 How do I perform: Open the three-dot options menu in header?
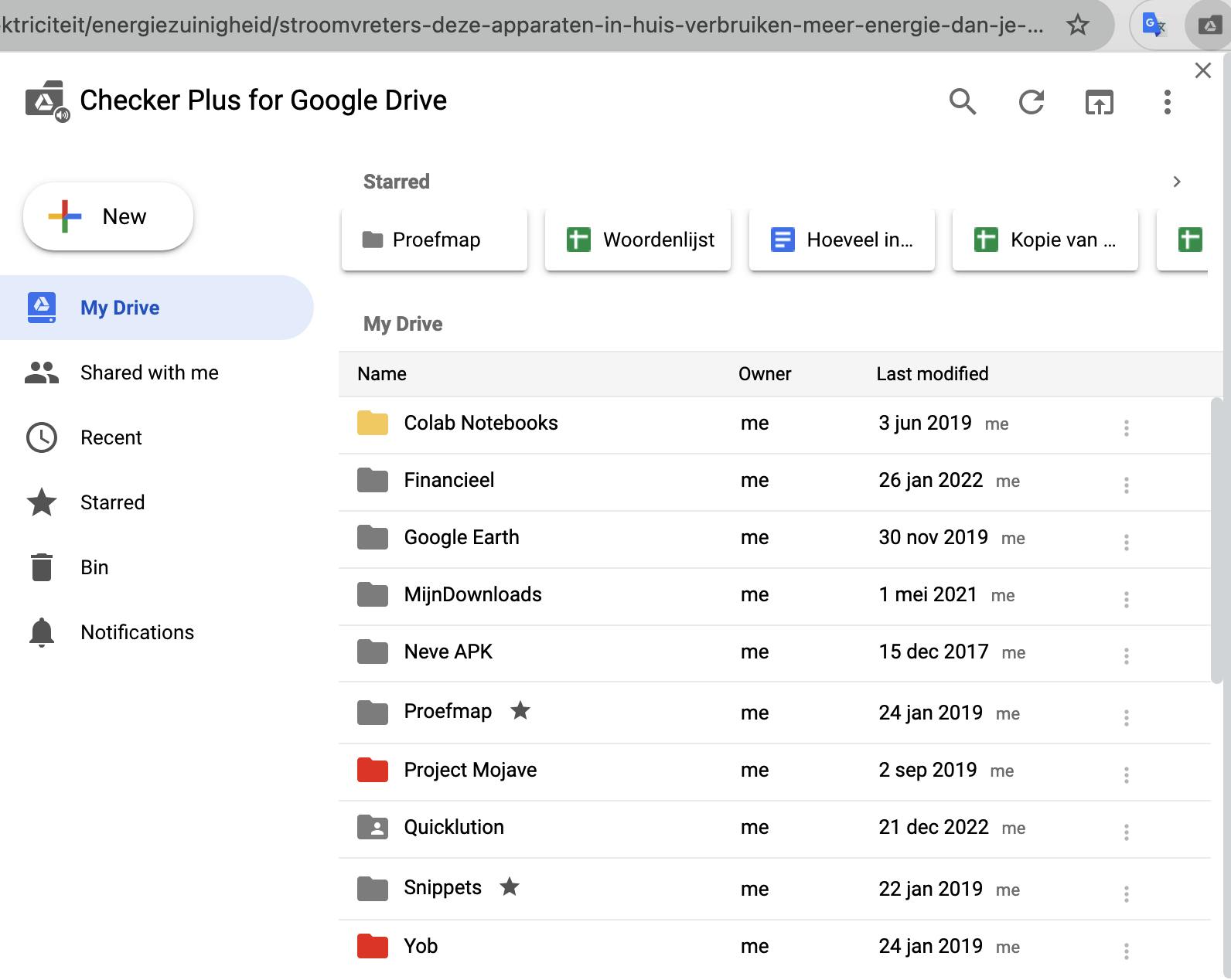[1167, 101]
